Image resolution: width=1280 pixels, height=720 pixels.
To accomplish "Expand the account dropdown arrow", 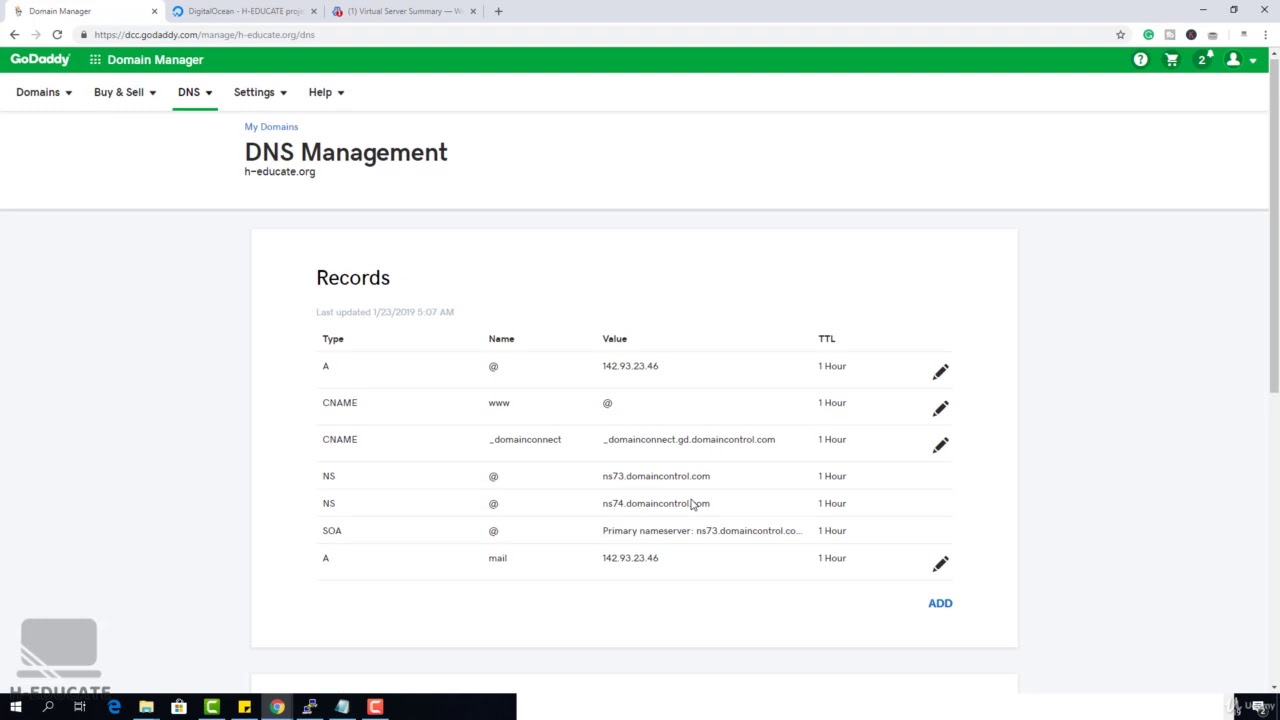I will point(1253,61).
